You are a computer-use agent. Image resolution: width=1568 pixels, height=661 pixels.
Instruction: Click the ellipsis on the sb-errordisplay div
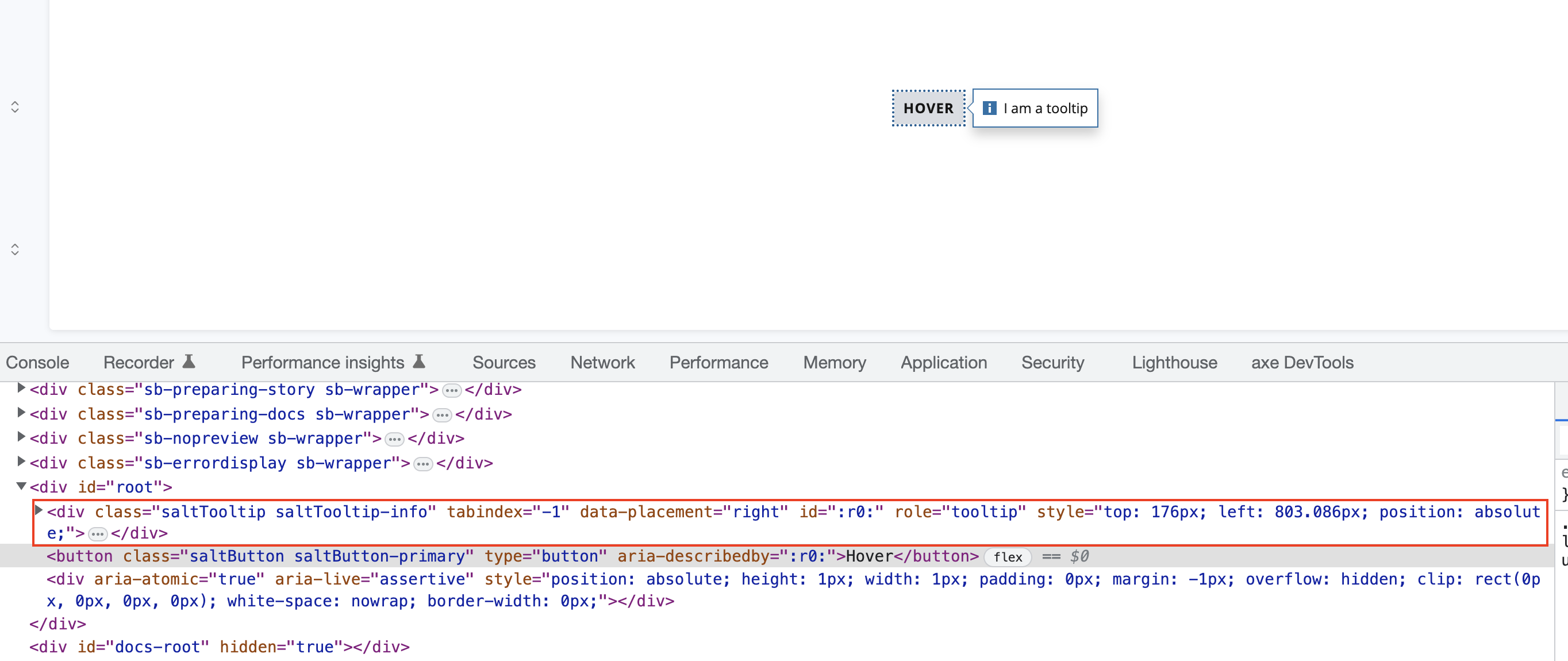click(422, 463)
